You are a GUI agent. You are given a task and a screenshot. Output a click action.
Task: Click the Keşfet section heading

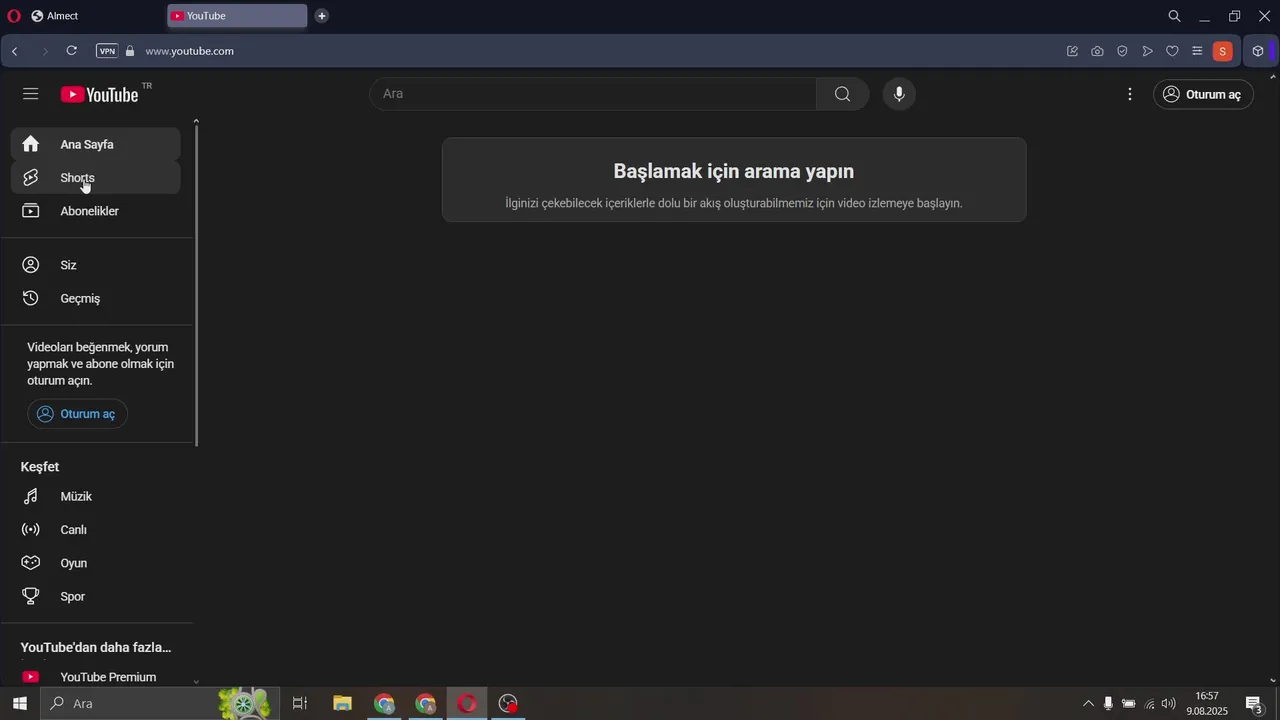[x=40, y=467]
